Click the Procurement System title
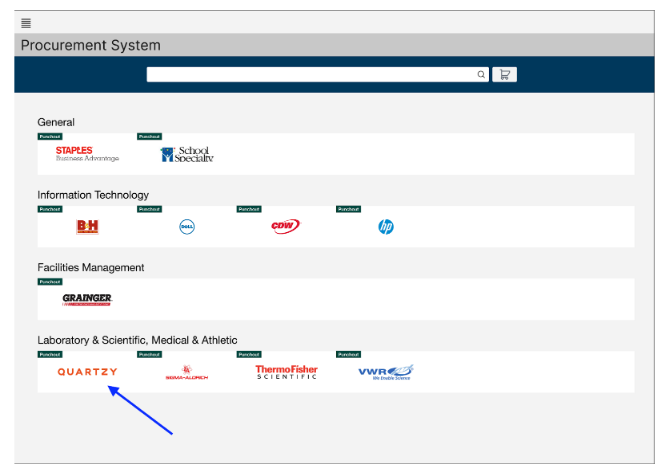Viewport: 666px width, 472px height. click(90, 45)
